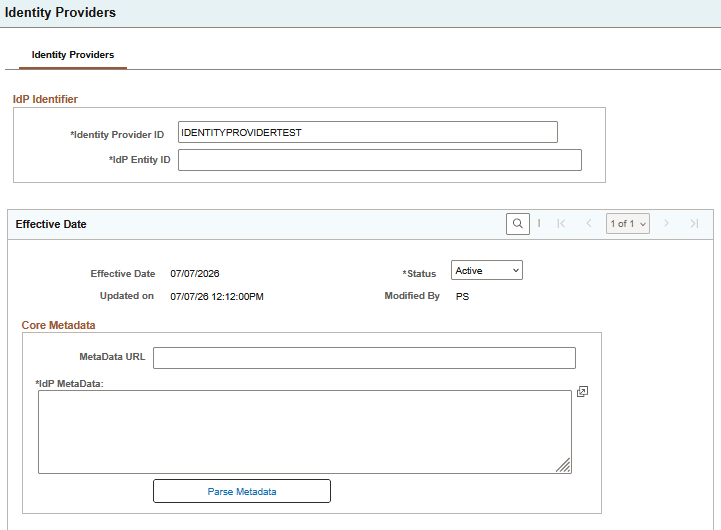This screenshot has width=721, height=530.
Task: Click the Parse Metadata button
Action: 242,491
